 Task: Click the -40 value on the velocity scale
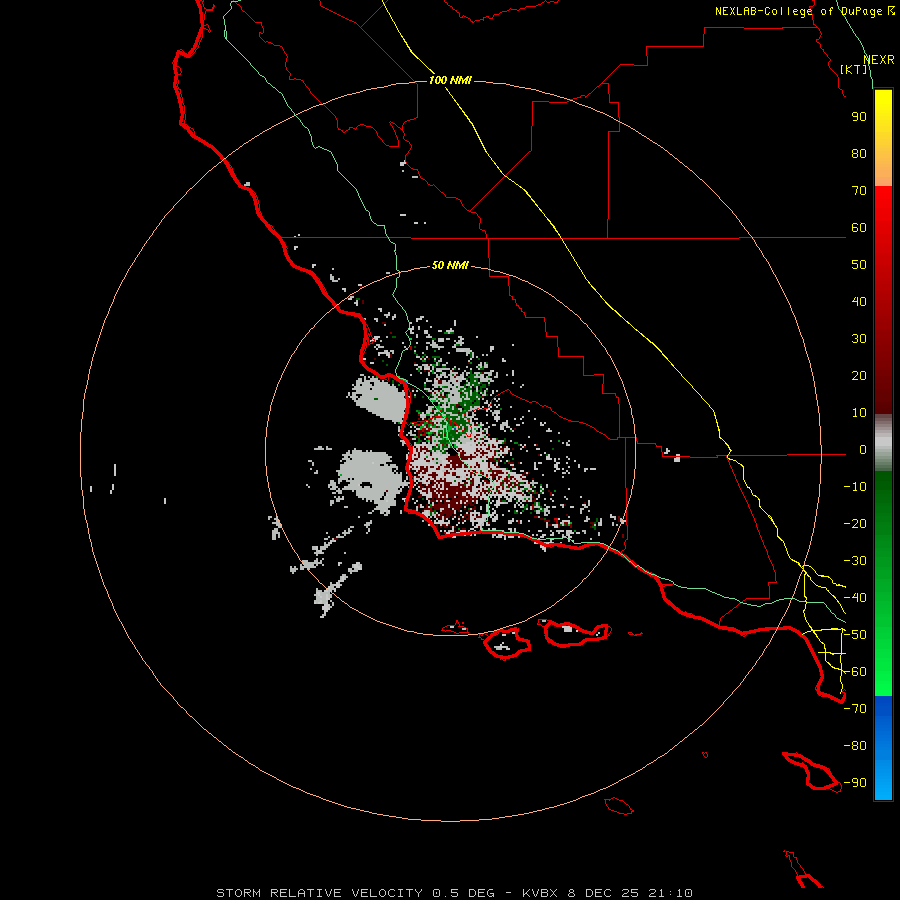[x=855, y=598]
